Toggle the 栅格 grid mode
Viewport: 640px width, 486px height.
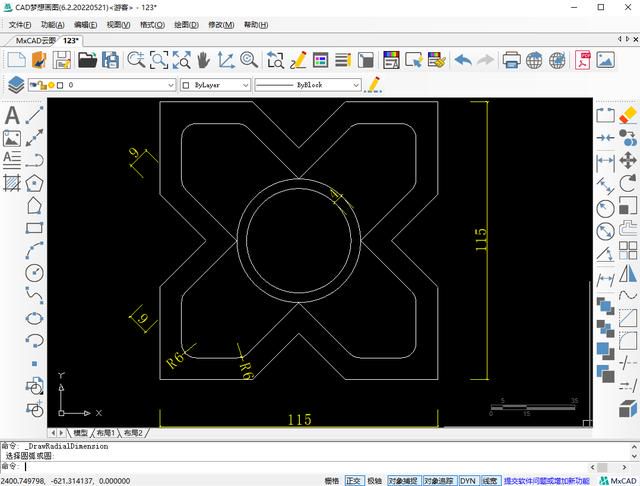[332, 481]
